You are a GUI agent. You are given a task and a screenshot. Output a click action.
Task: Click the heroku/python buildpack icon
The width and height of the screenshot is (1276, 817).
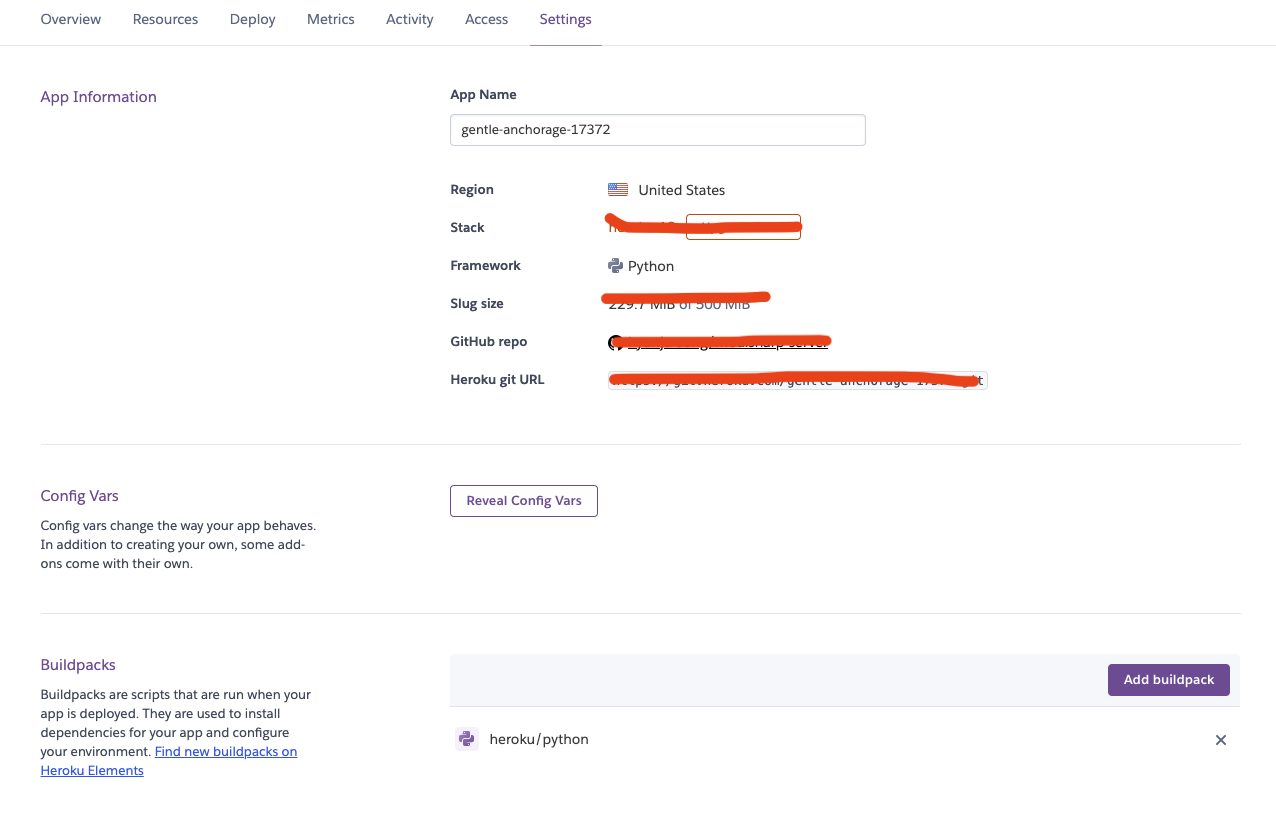466,740
